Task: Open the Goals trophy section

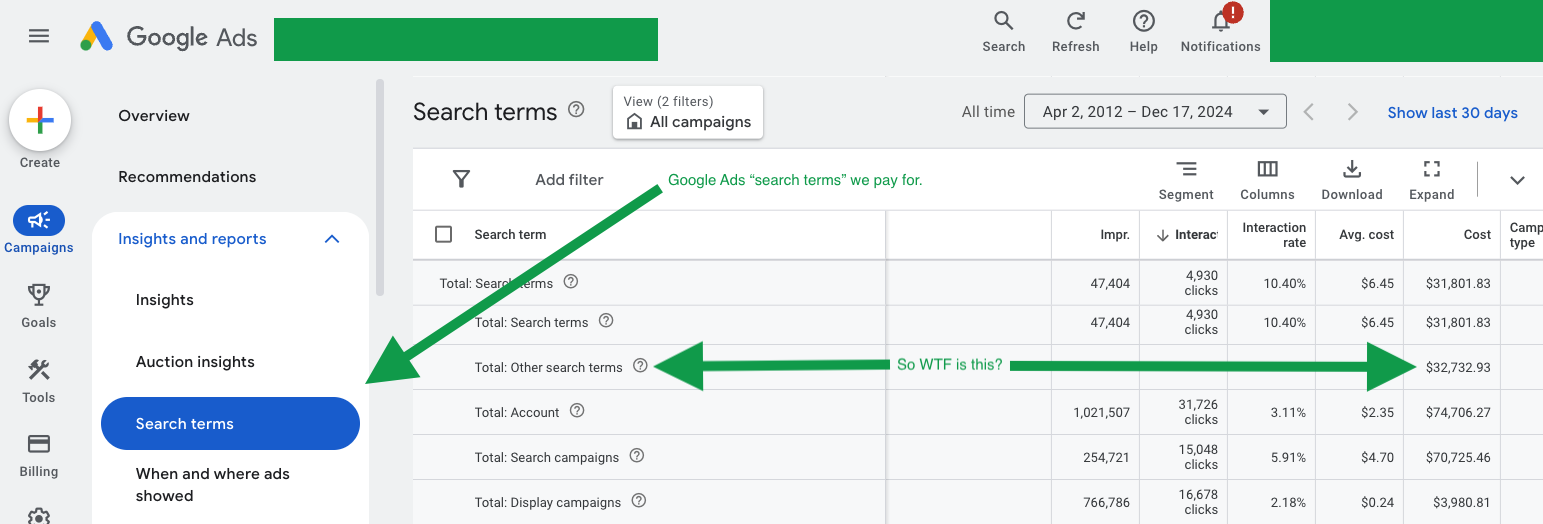Action: [x=39, y=305]
